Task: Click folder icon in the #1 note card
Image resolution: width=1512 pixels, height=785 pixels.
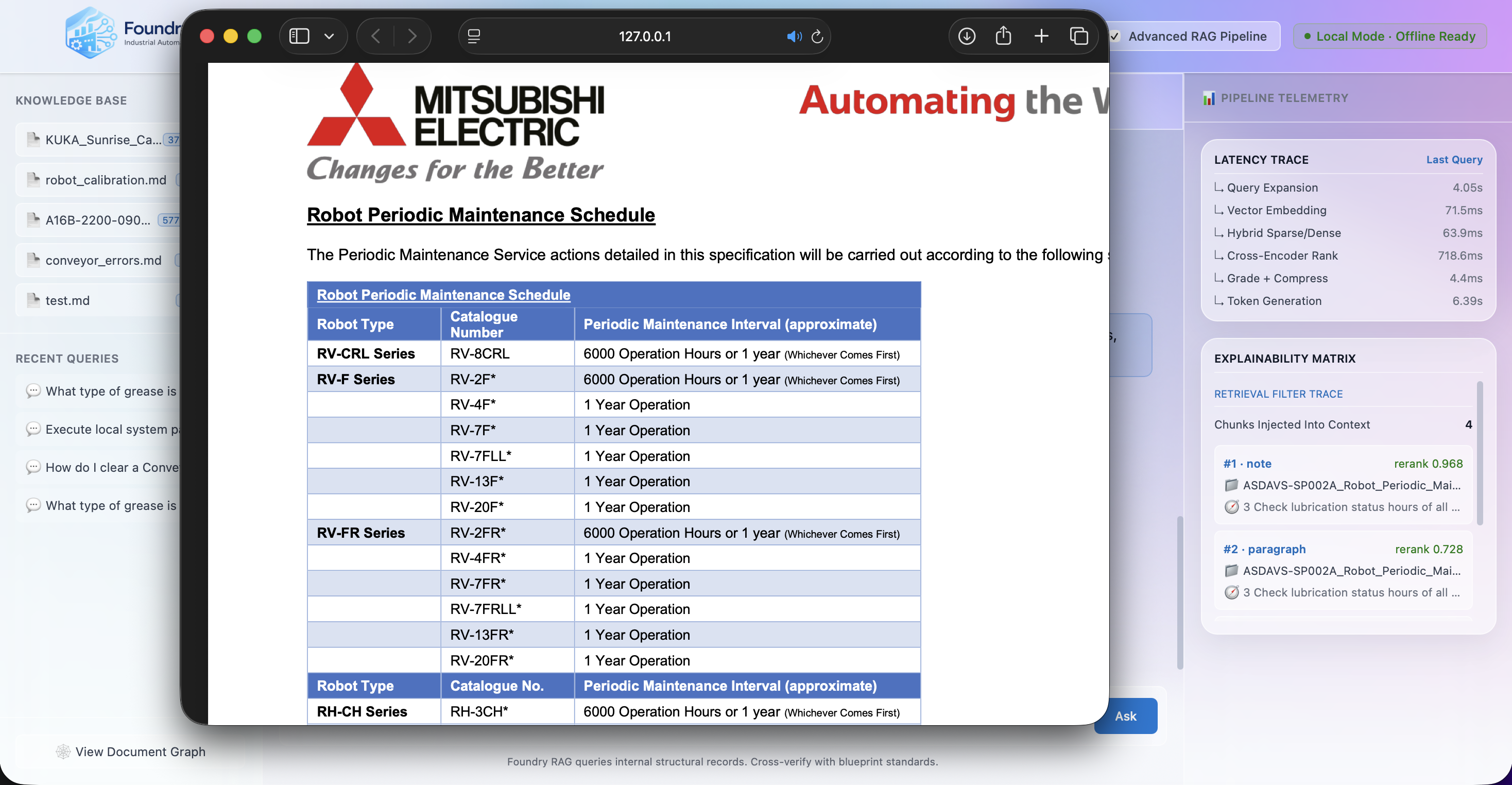Action: (x=1231, y=485)
